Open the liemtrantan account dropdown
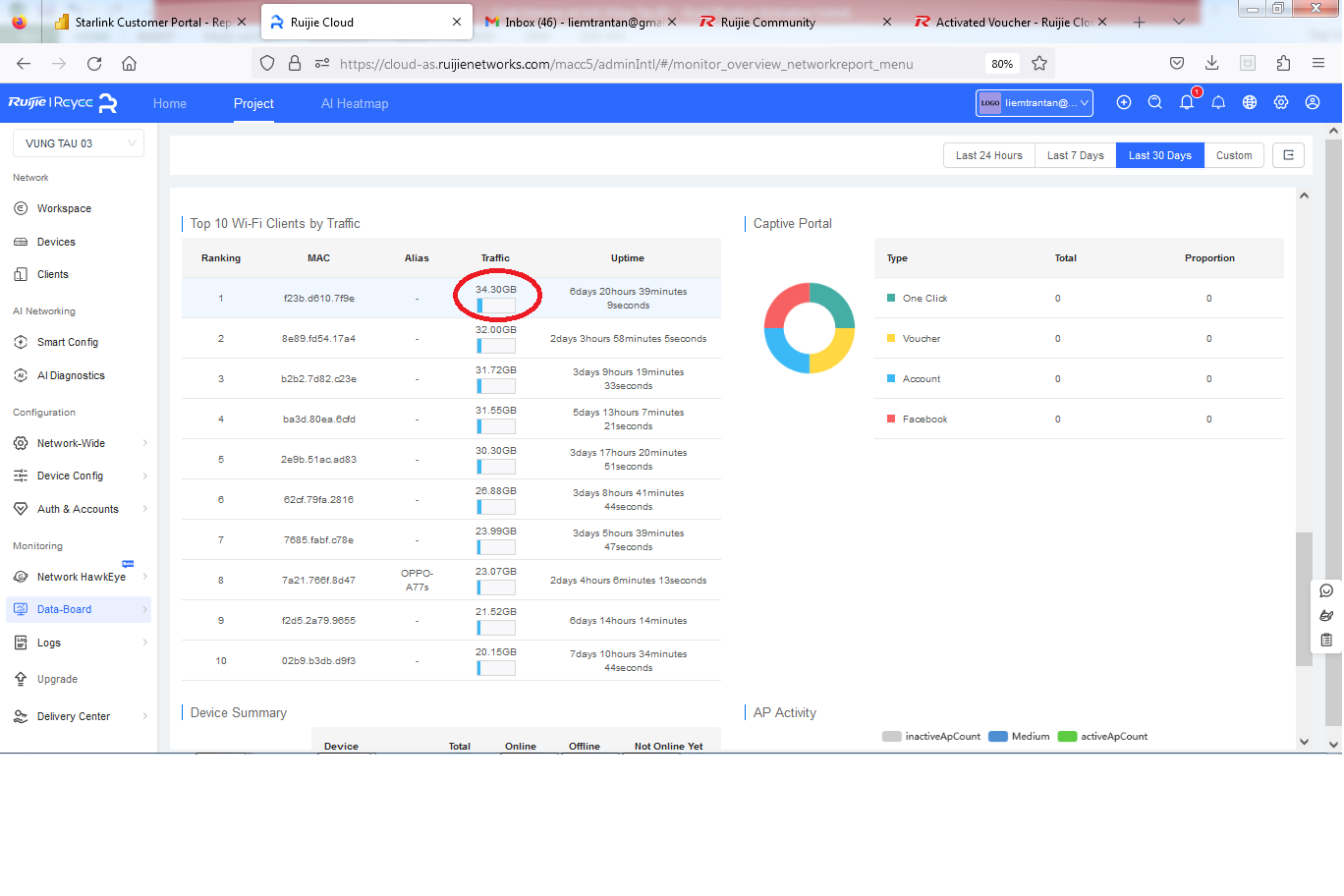Image resolution: width=1344 pixels, height=896 pixels. pyautogui.click(x=1035, y=103)
